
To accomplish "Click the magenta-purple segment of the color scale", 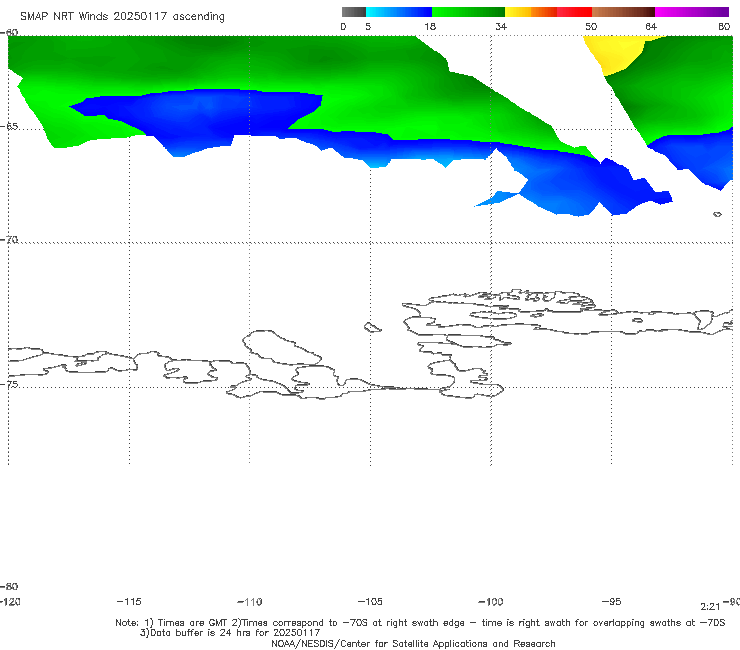I will (692, 12).
